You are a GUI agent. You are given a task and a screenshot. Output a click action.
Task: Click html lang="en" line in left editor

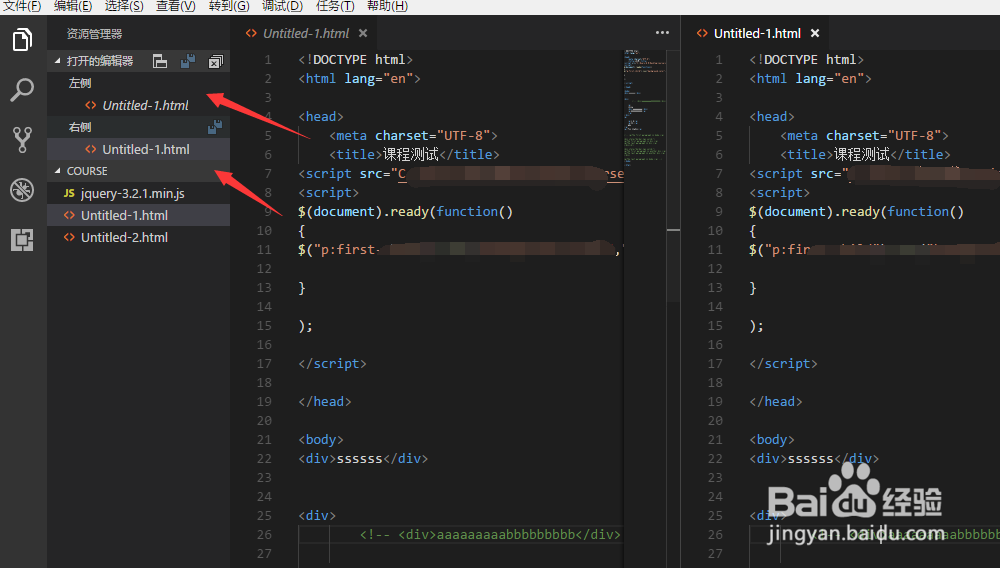359,78
